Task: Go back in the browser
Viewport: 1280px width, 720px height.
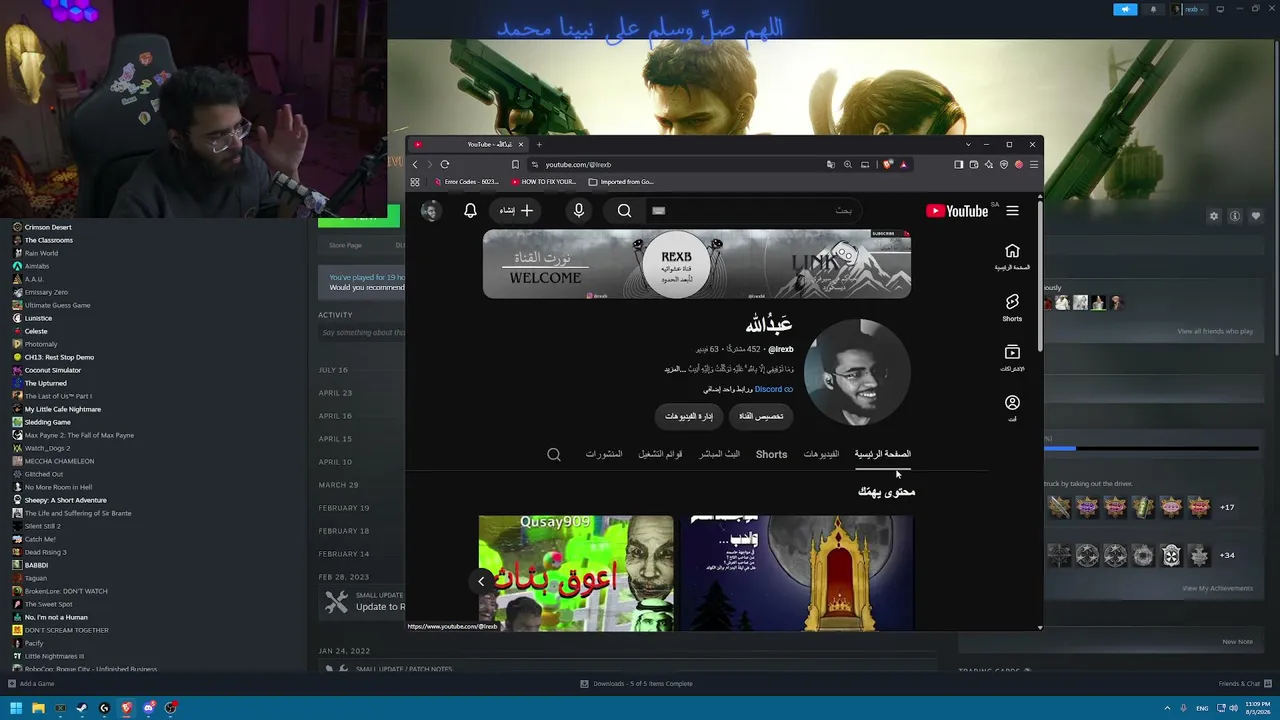Action: tap(415, 165)
